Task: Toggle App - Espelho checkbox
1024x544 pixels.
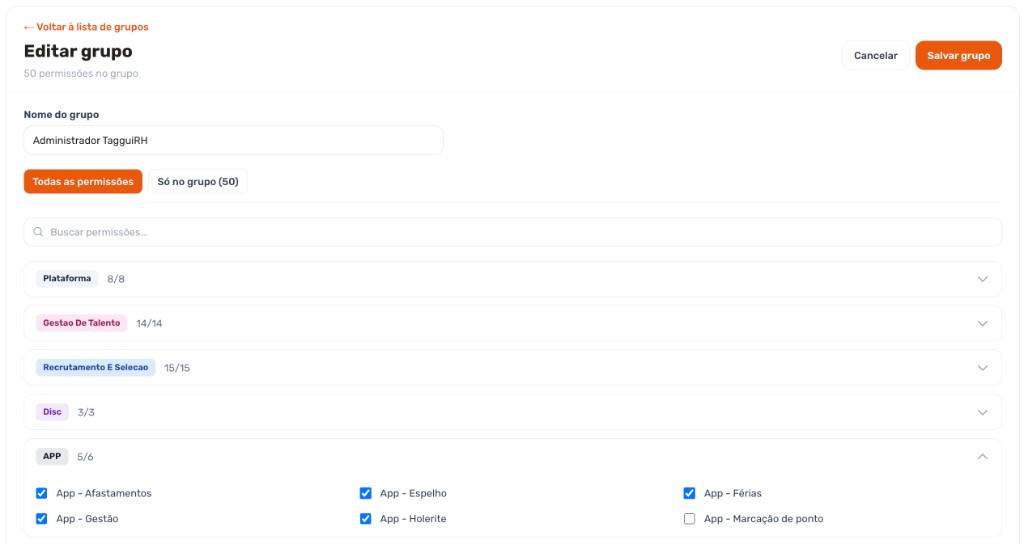Action: (x=366, y=493)
